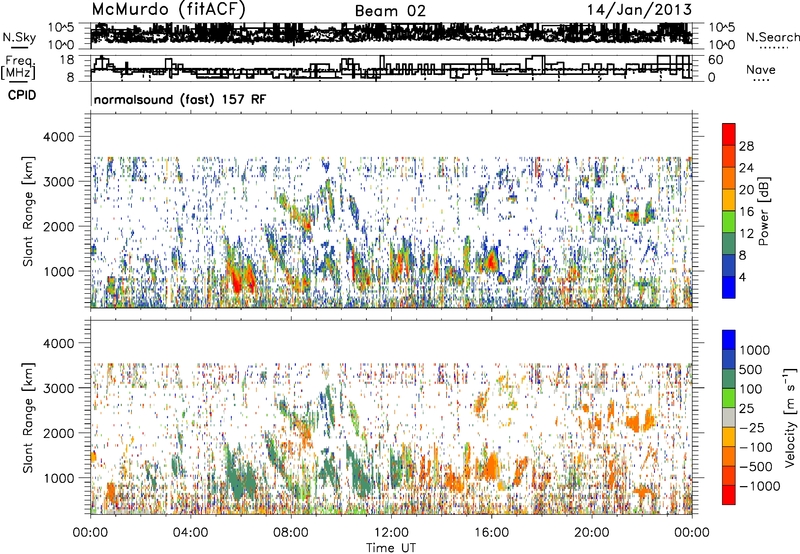Click the 'Time UT' axis label
The width and height of the screenshot is (800, 554).
pos(391,548)
